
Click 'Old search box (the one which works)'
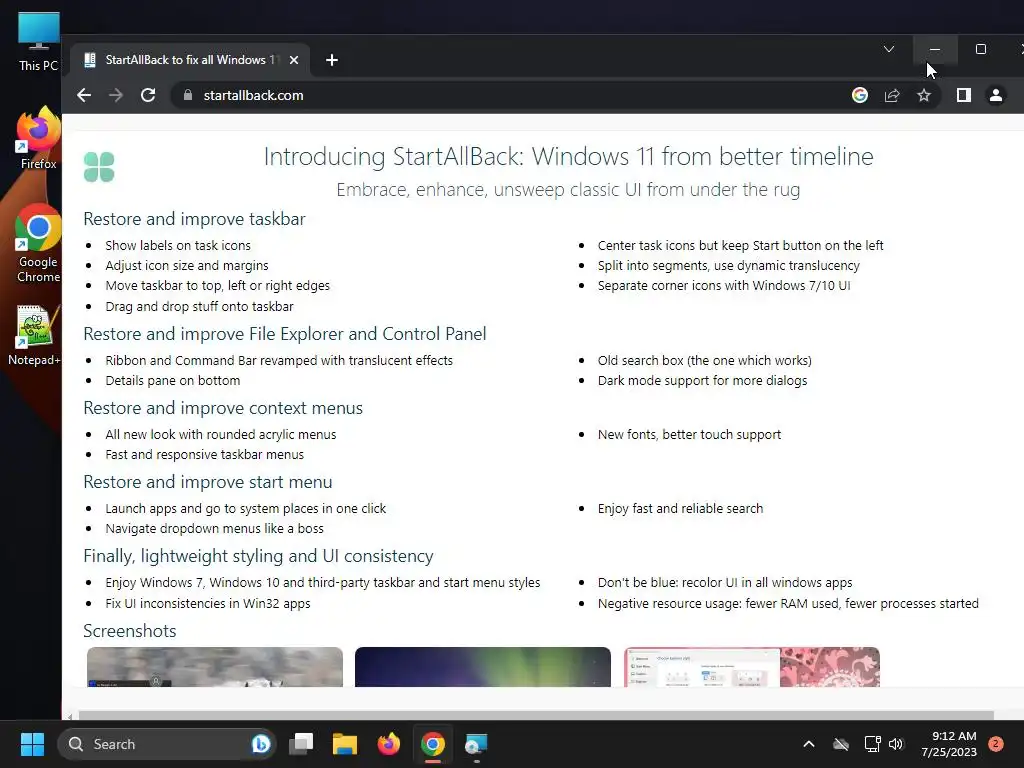705,360
